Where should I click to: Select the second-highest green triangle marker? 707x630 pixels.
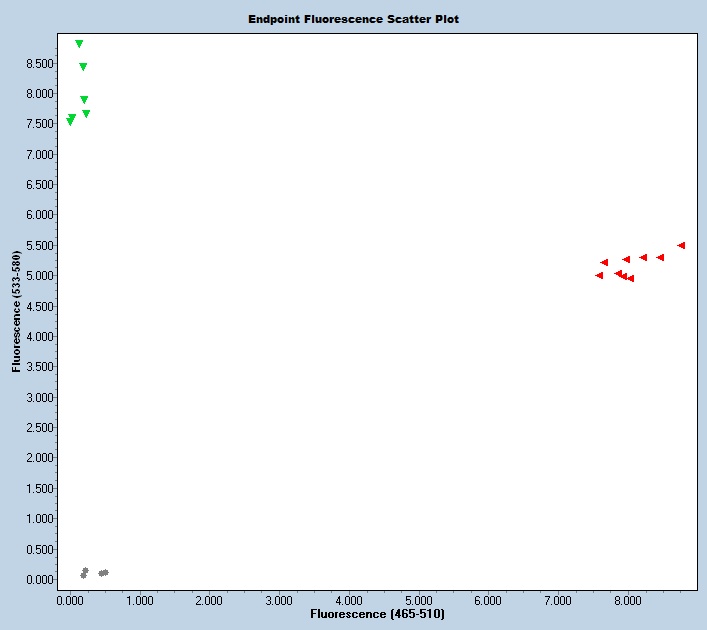(83, 67)
